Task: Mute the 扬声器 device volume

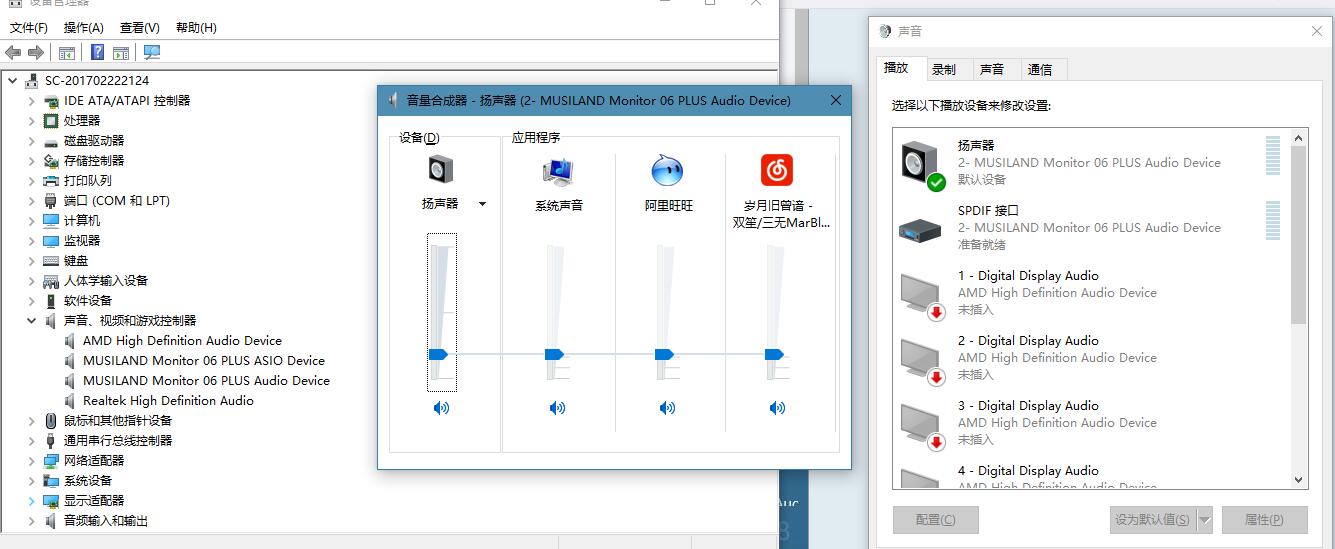Action: [x=441, y=408]
